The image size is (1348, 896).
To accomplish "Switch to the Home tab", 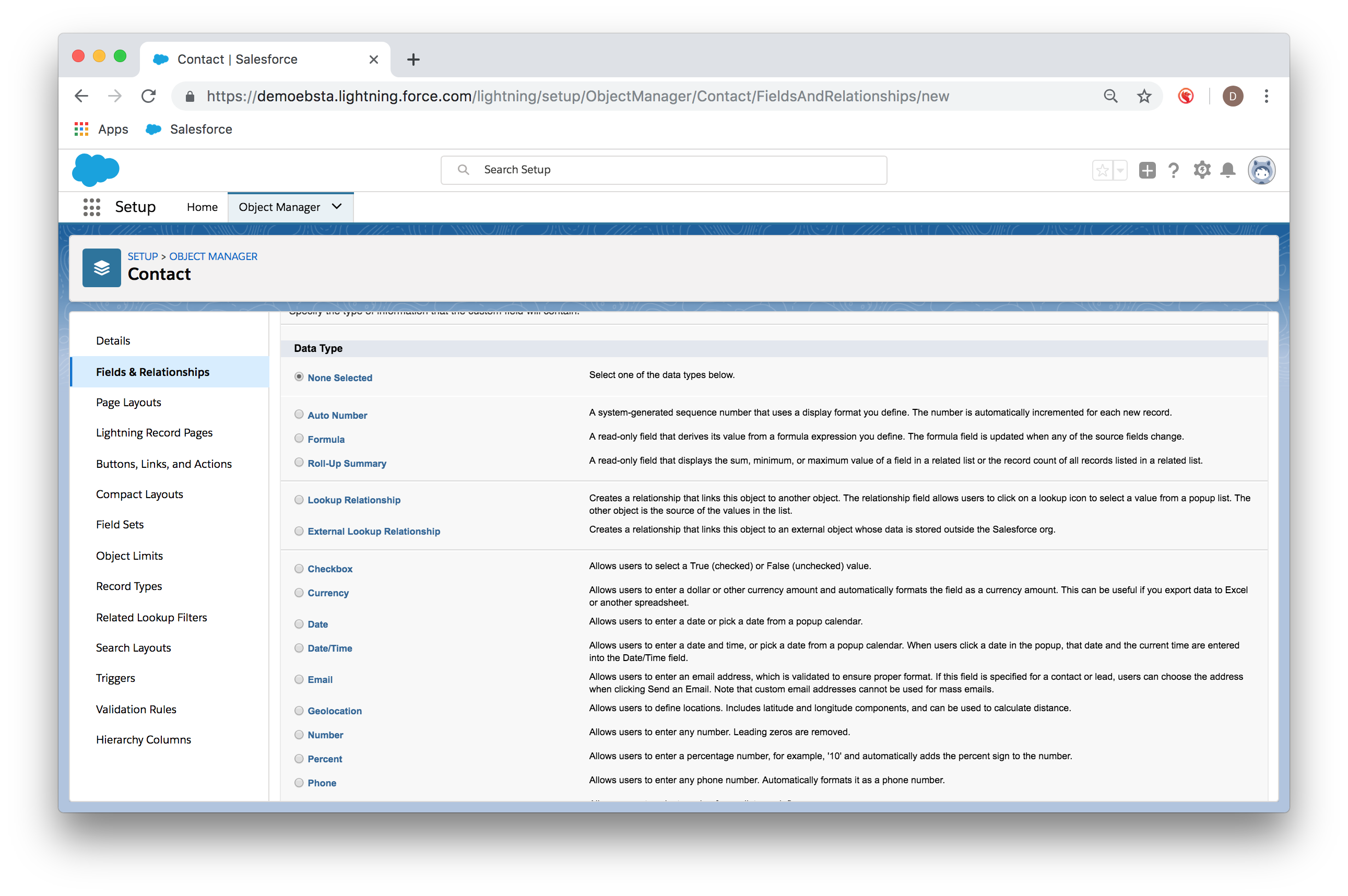I will coord(202,207).
